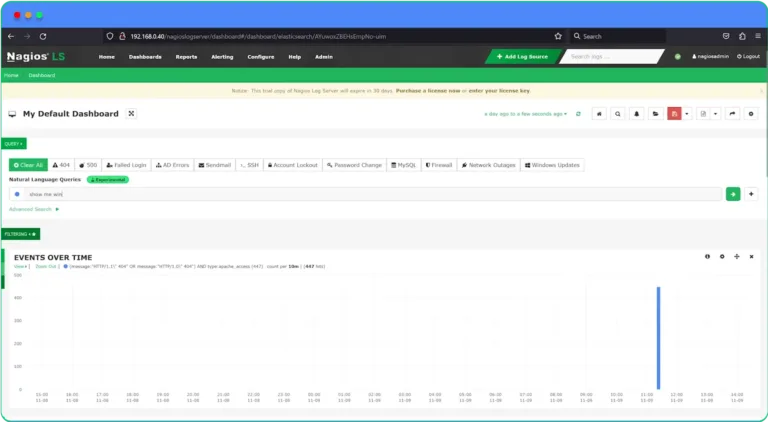Click Zoom Out in Events Over Time panel
The image size is (768, 422).
[46, 266]
